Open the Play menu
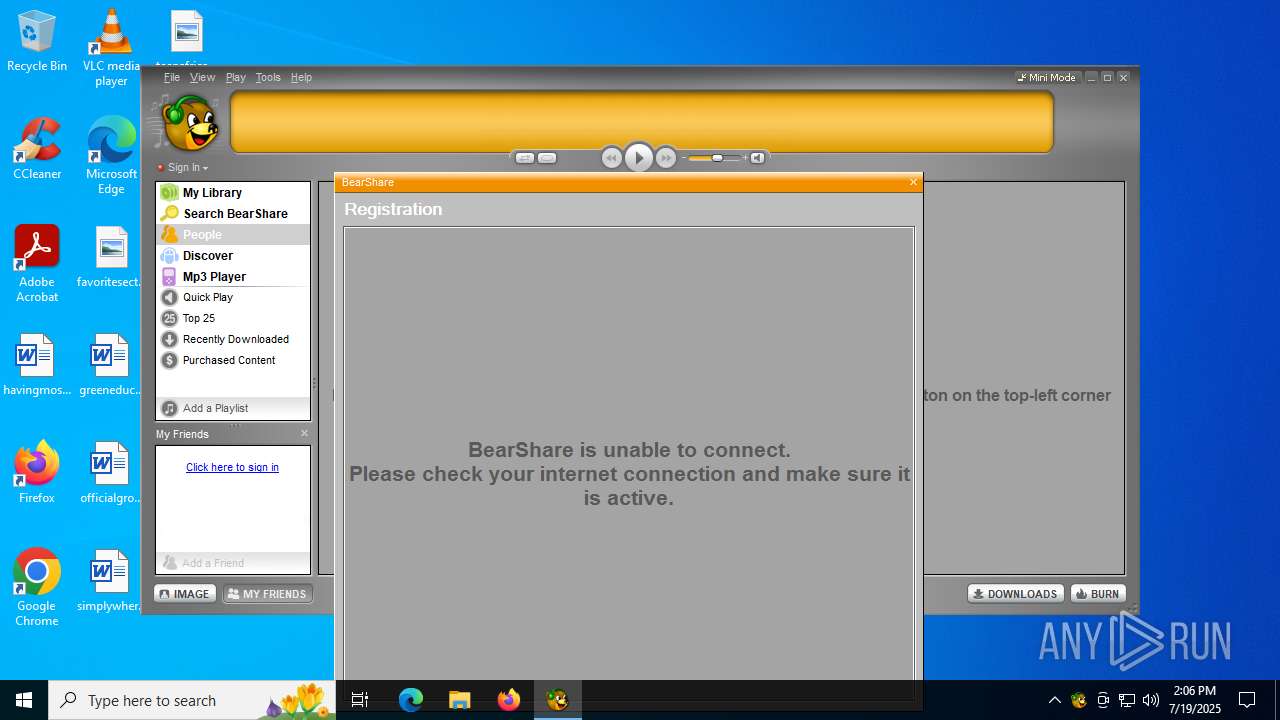The image size is (1280, 720). tap(236, 77)
